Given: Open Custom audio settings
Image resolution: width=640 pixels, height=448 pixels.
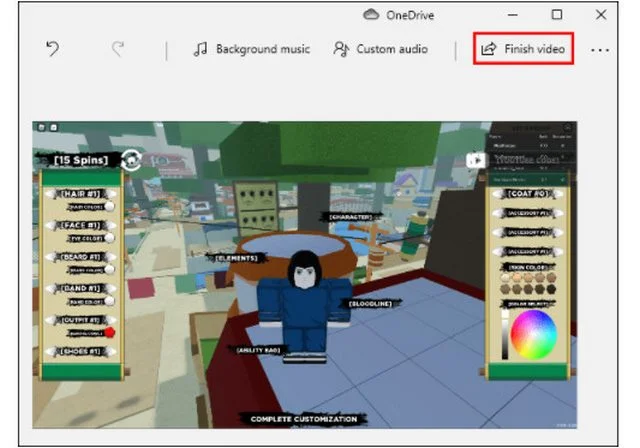Looking at the screenshot, I should tap(380, 49).
